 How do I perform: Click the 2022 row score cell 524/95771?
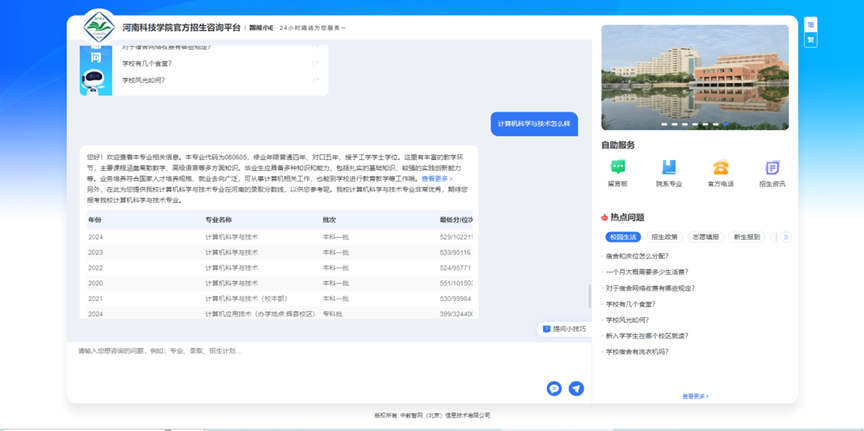tap(455, 268)
